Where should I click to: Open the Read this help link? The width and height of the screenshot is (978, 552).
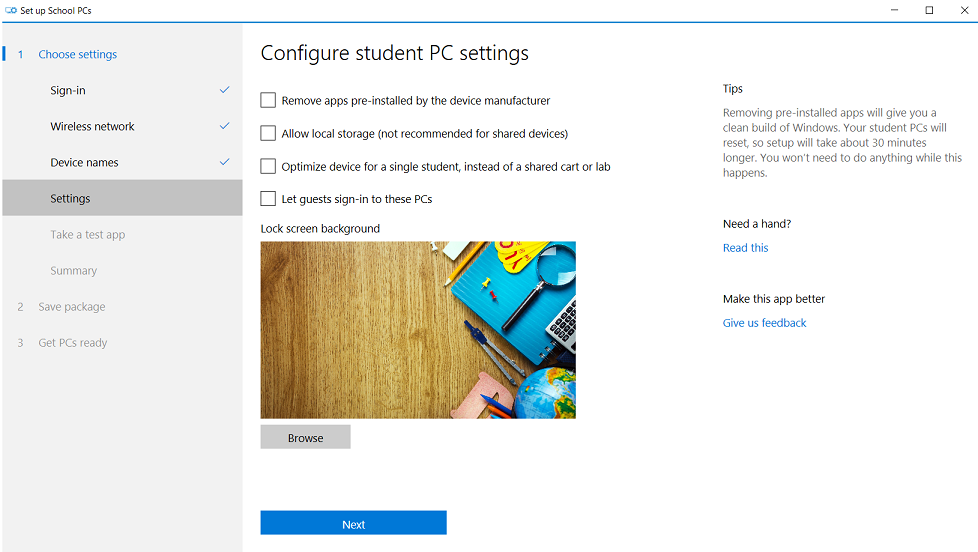[x=745, y=248]
